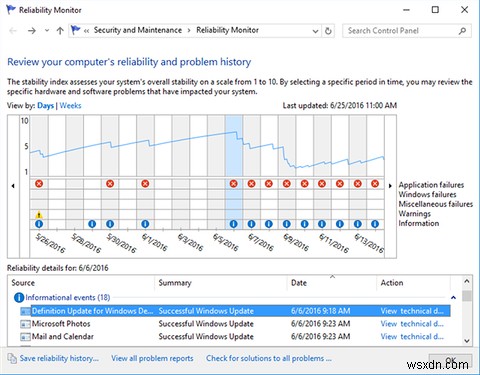Select the Mail and Calendar update row
This screenshot has width=480, height=375.
(x=235, y=337)
